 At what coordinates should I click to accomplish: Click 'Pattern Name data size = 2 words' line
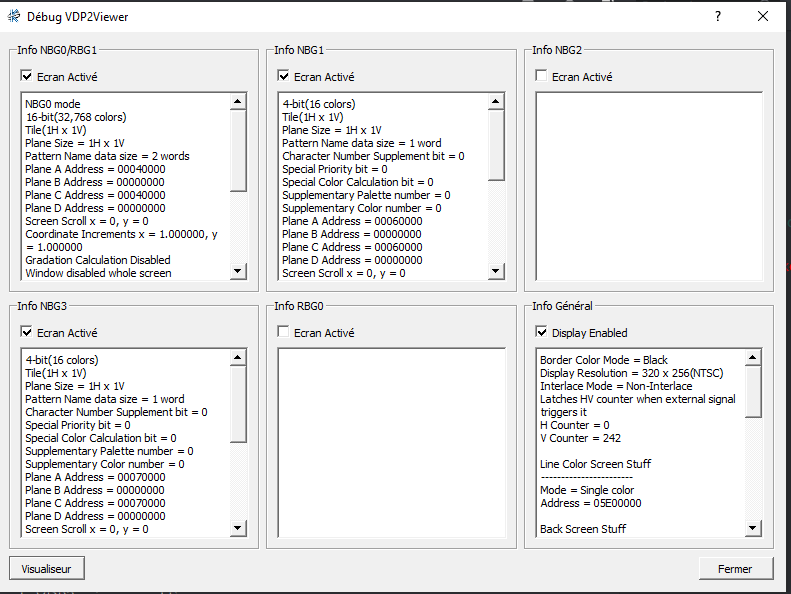(107, 156)
